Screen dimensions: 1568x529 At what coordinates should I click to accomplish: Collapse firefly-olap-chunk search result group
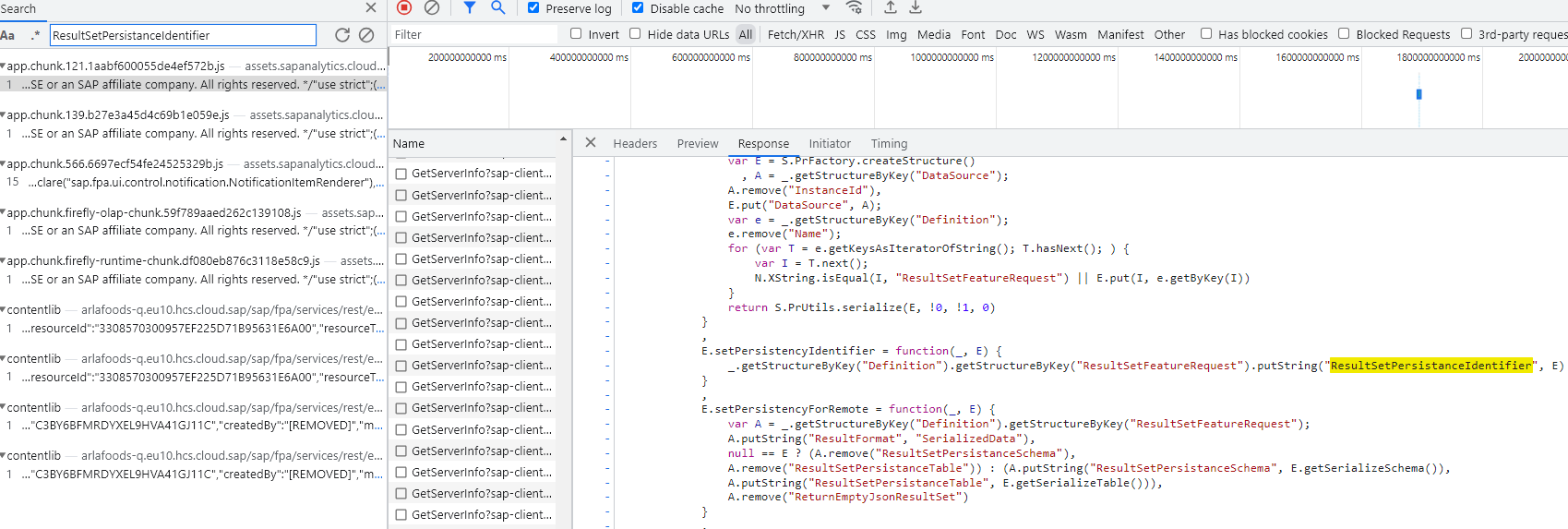(4, 212)
